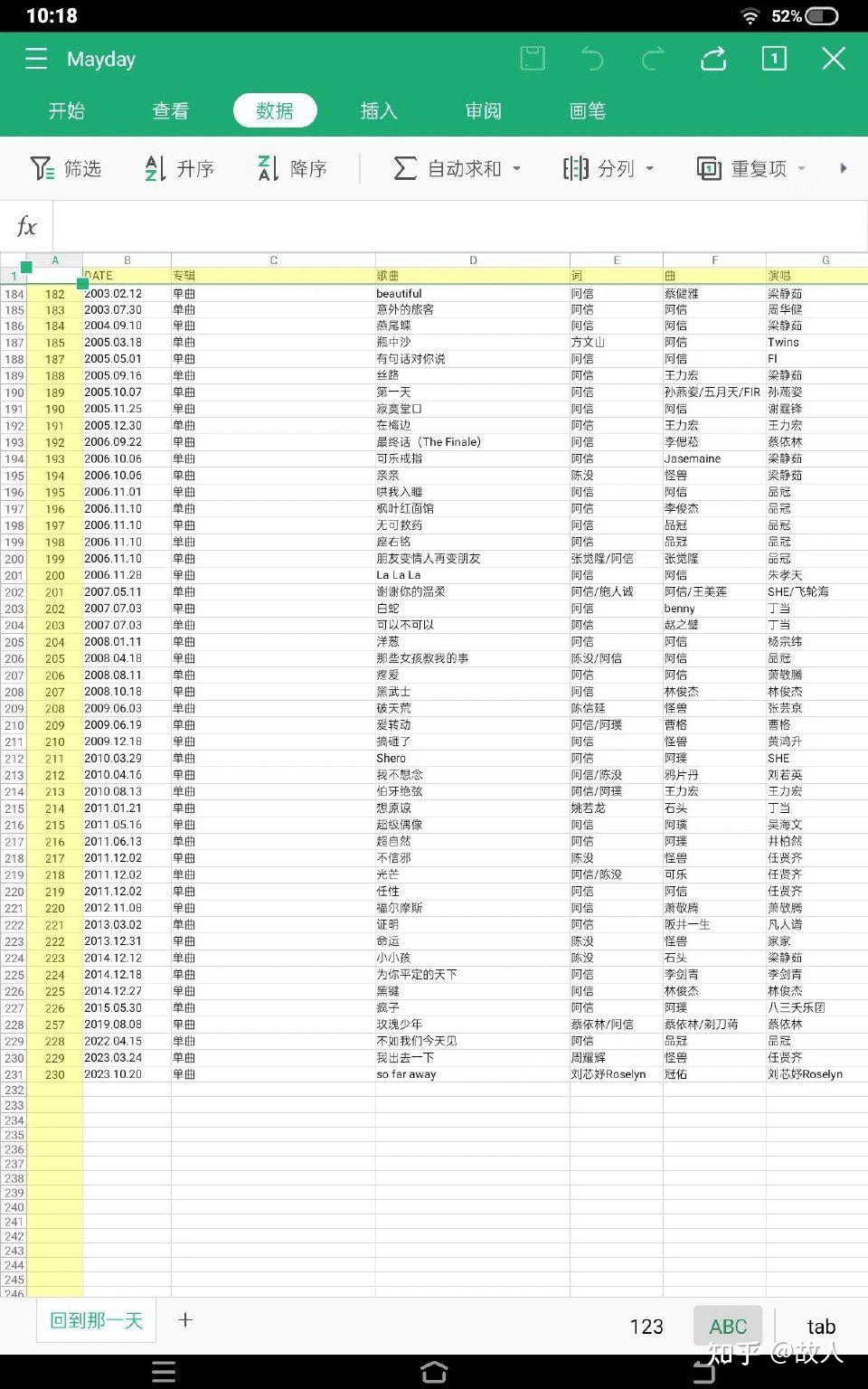
Task: Switch to the 插入 ribbon tab
Action: point(377,110)
